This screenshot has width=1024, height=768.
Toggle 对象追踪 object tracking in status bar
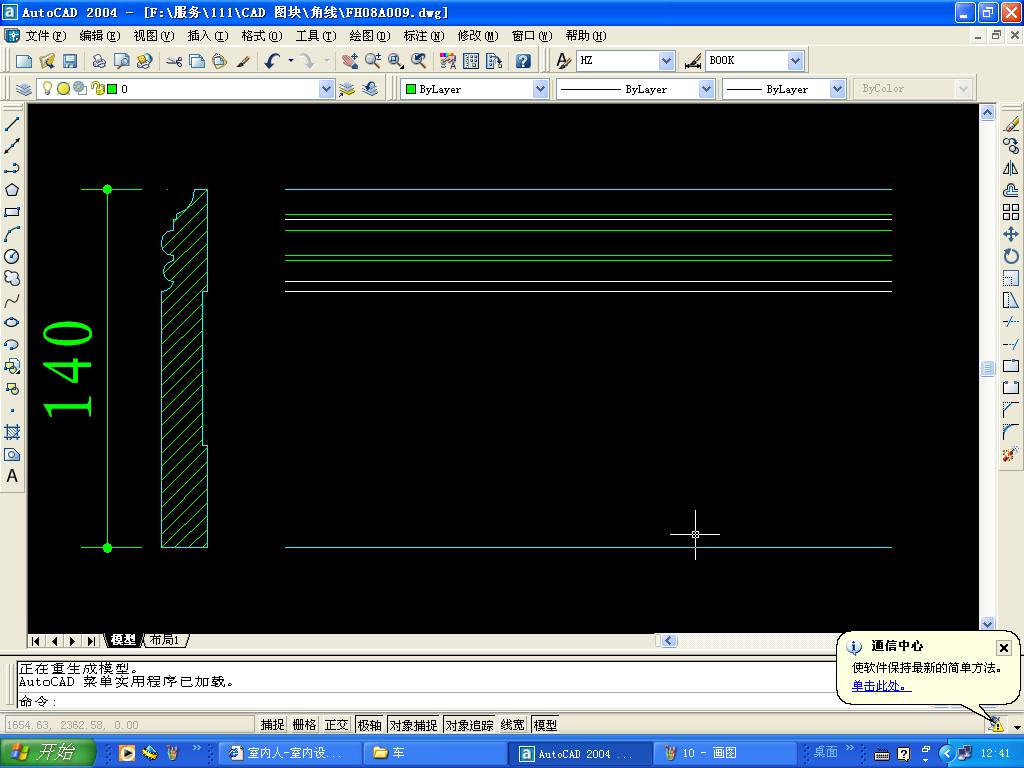pyautogui.click(x=469, y=725)
